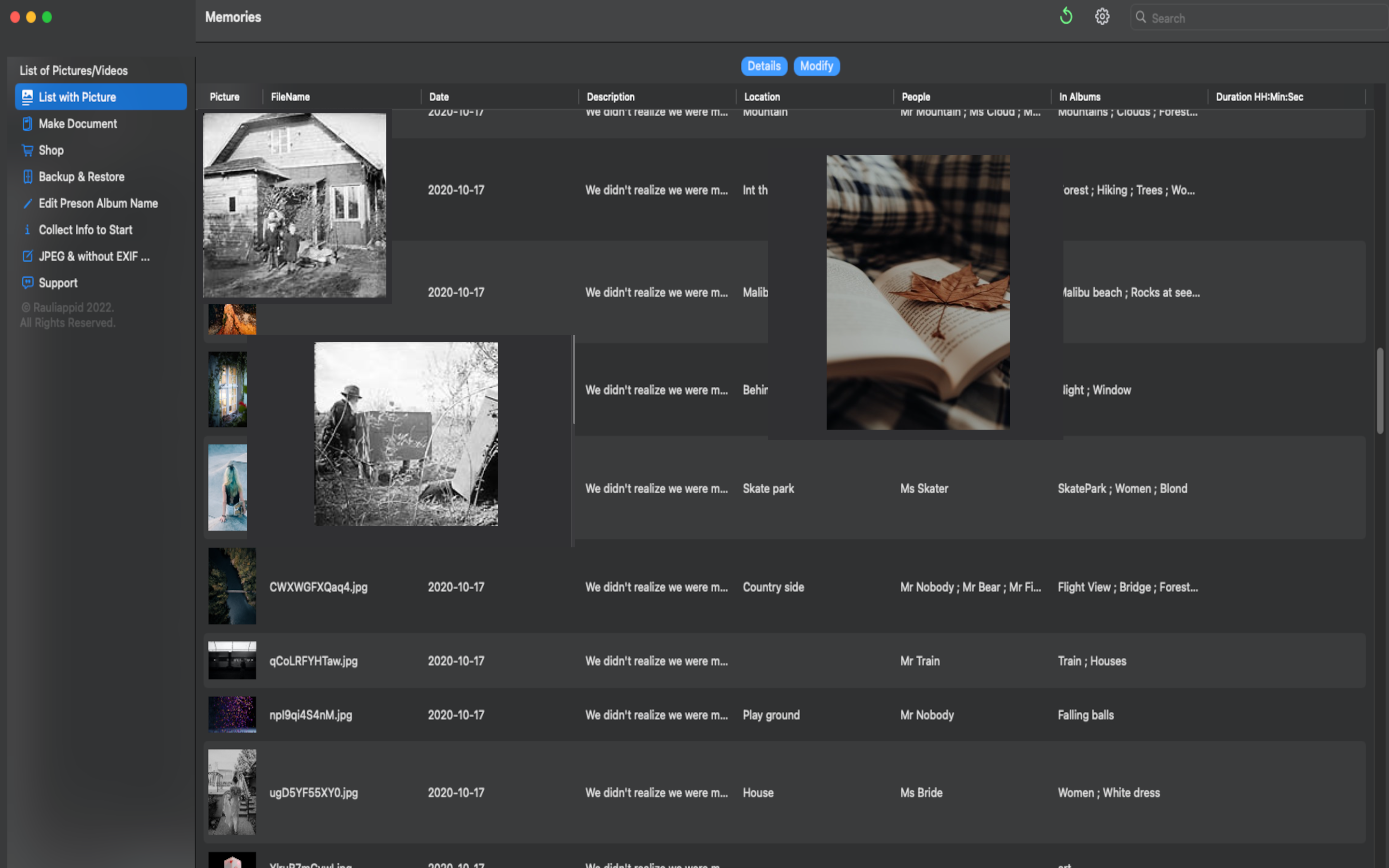Screen dimensions: 1389x868
Task: Click the Make Document icon
Action: 27,123
